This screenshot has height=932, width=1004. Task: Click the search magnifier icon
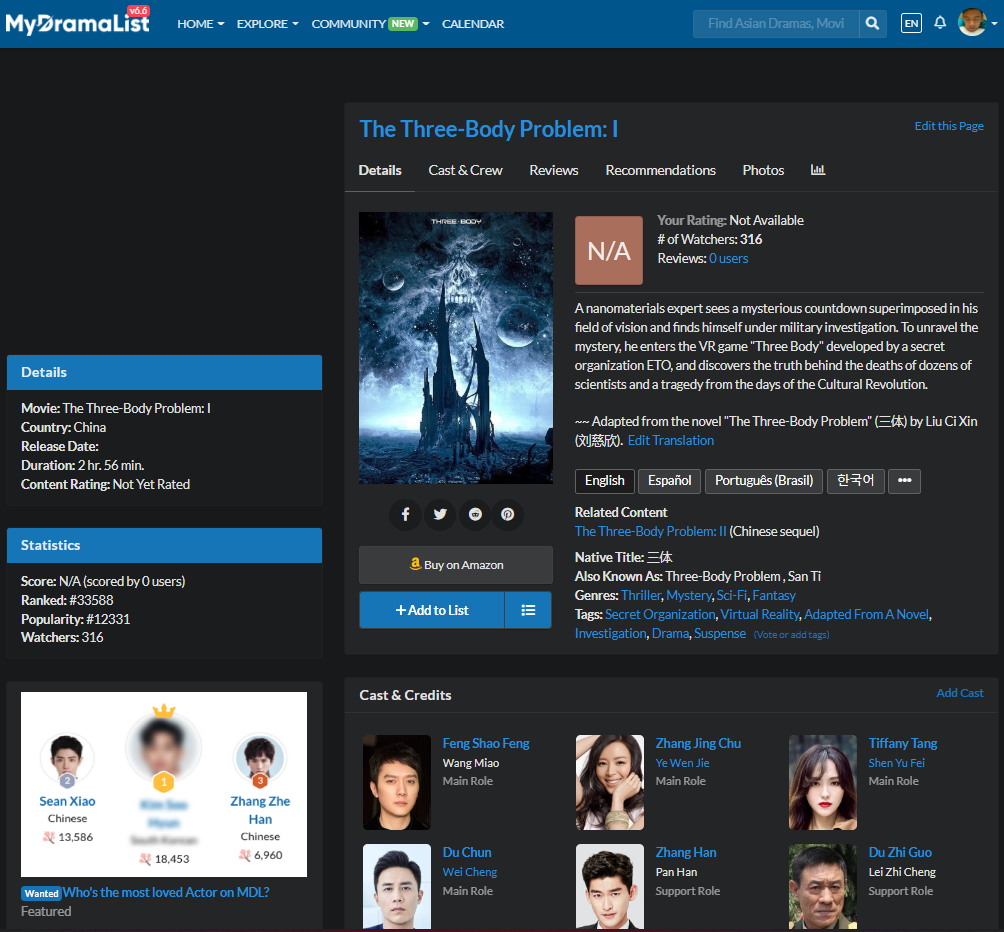pyautogui.click(x=873, y=24)
